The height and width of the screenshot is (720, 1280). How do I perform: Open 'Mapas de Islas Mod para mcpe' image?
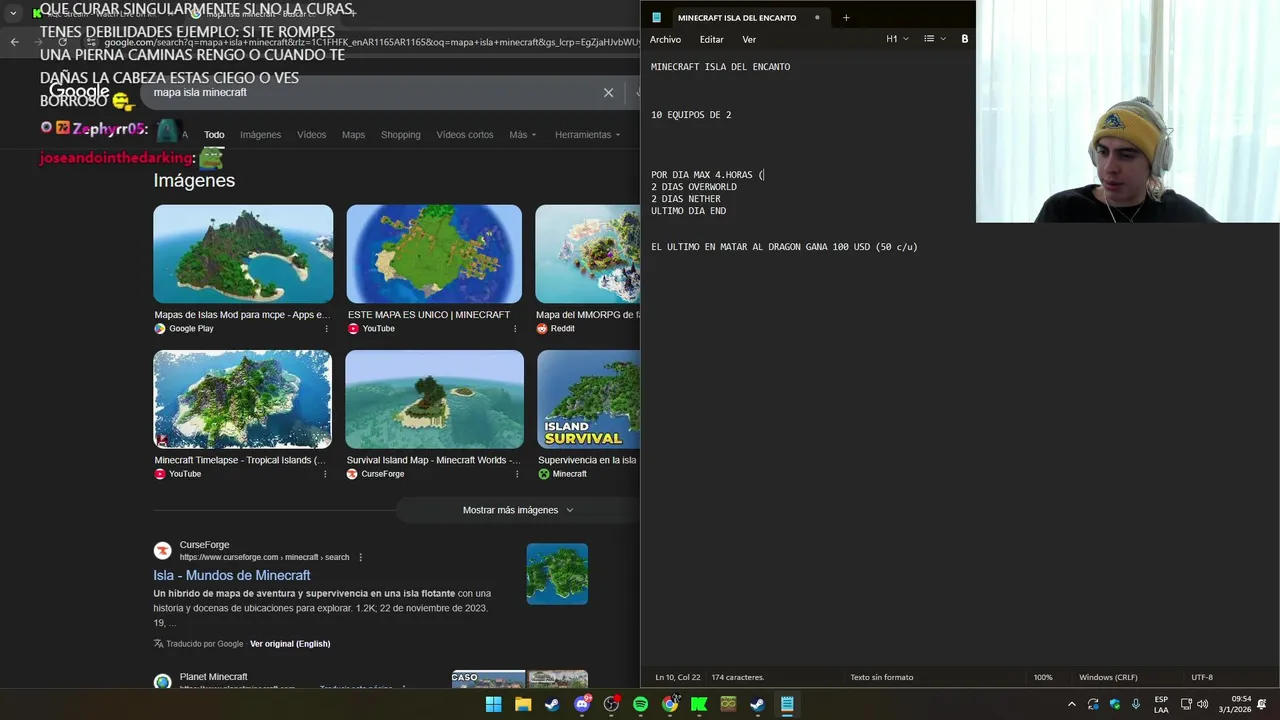(243, 254)
